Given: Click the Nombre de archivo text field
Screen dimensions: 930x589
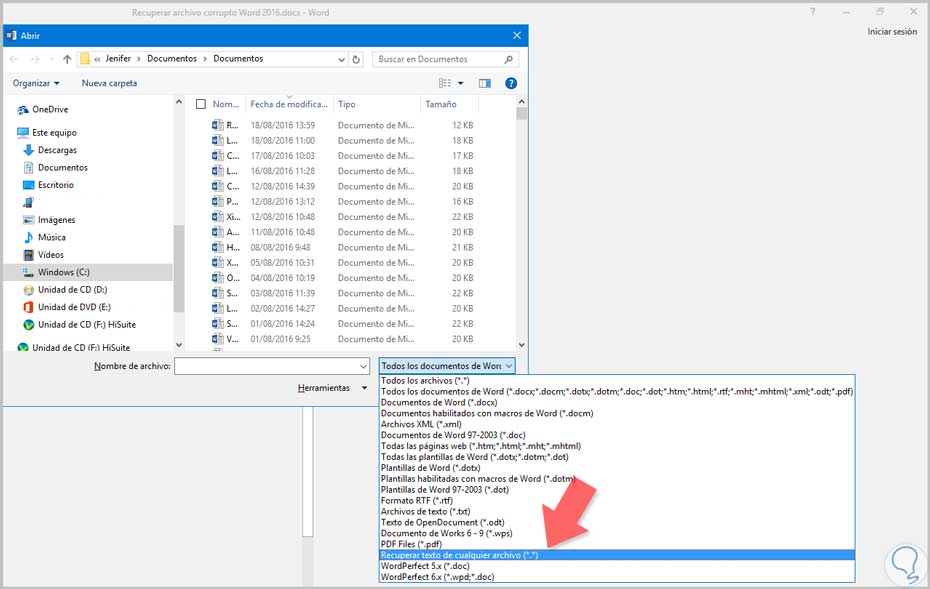Looking at the screenshot, I should pos(266,367).
